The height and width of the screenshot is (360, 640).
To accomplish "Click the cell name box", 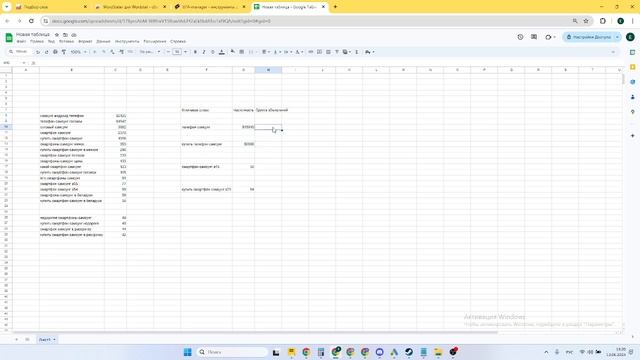I will coord(13,63).
